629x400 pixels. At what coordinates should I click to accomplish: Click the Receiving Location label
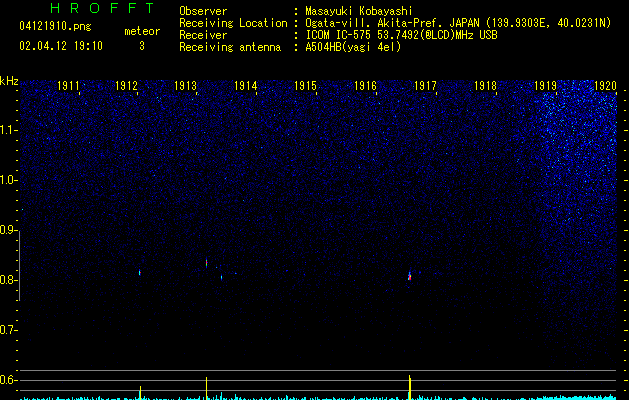[233, 23]
